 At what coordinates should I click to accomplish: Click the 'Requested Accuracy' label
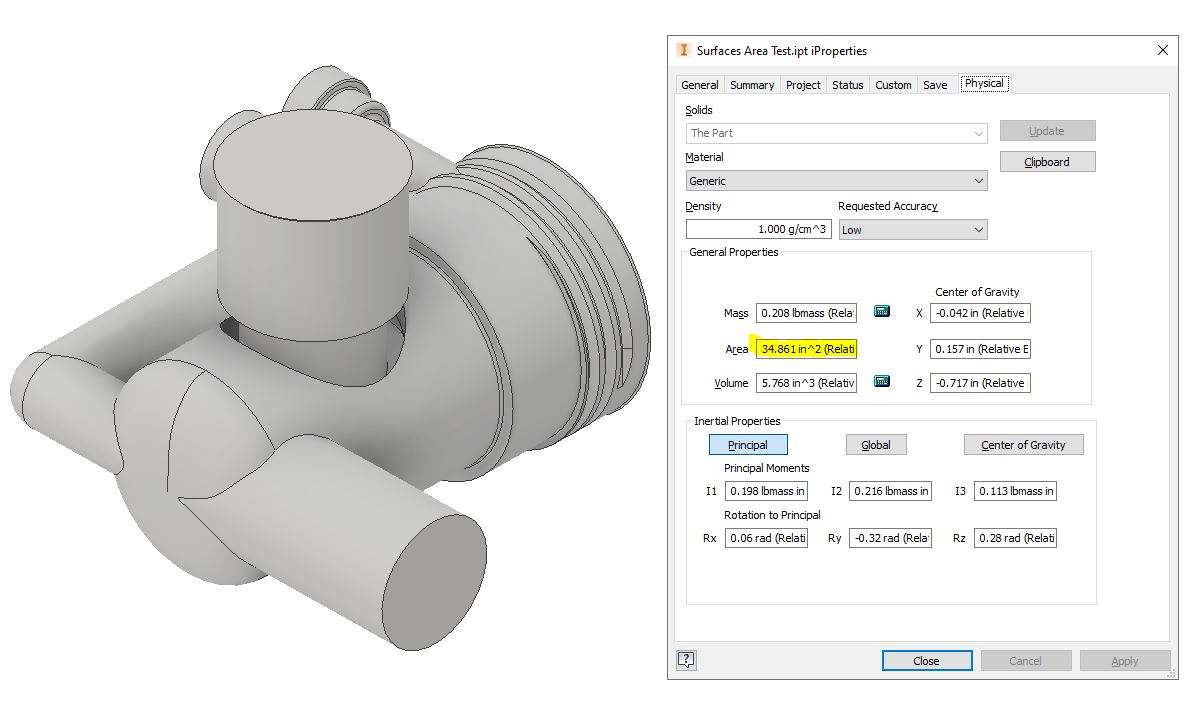[887, 206]
